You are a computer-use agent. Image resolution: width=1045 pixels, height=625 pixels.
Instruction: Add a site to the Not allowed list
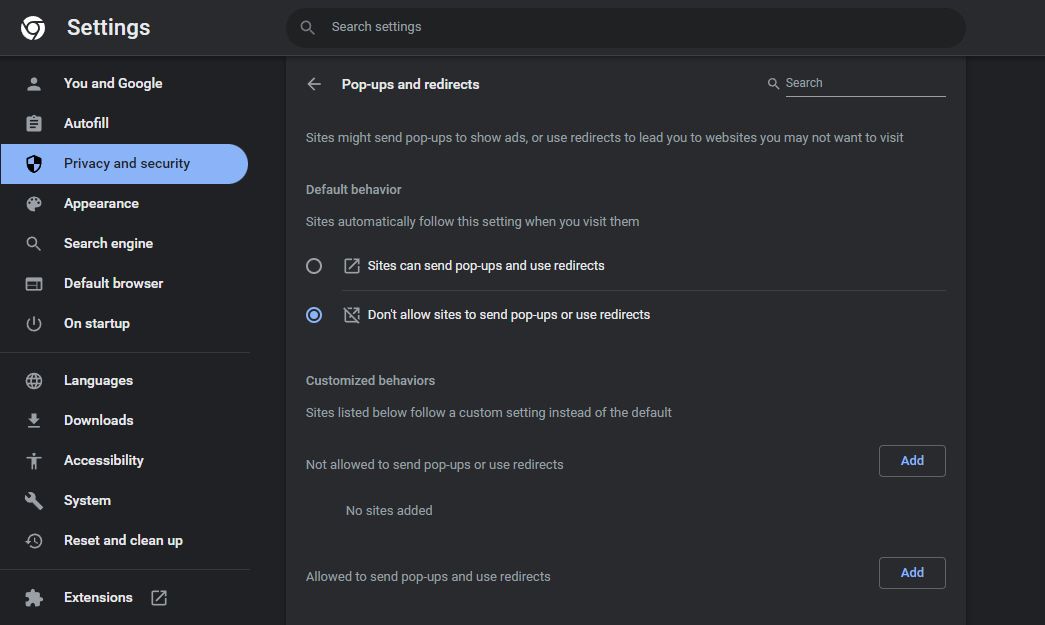tap(911, 461)
